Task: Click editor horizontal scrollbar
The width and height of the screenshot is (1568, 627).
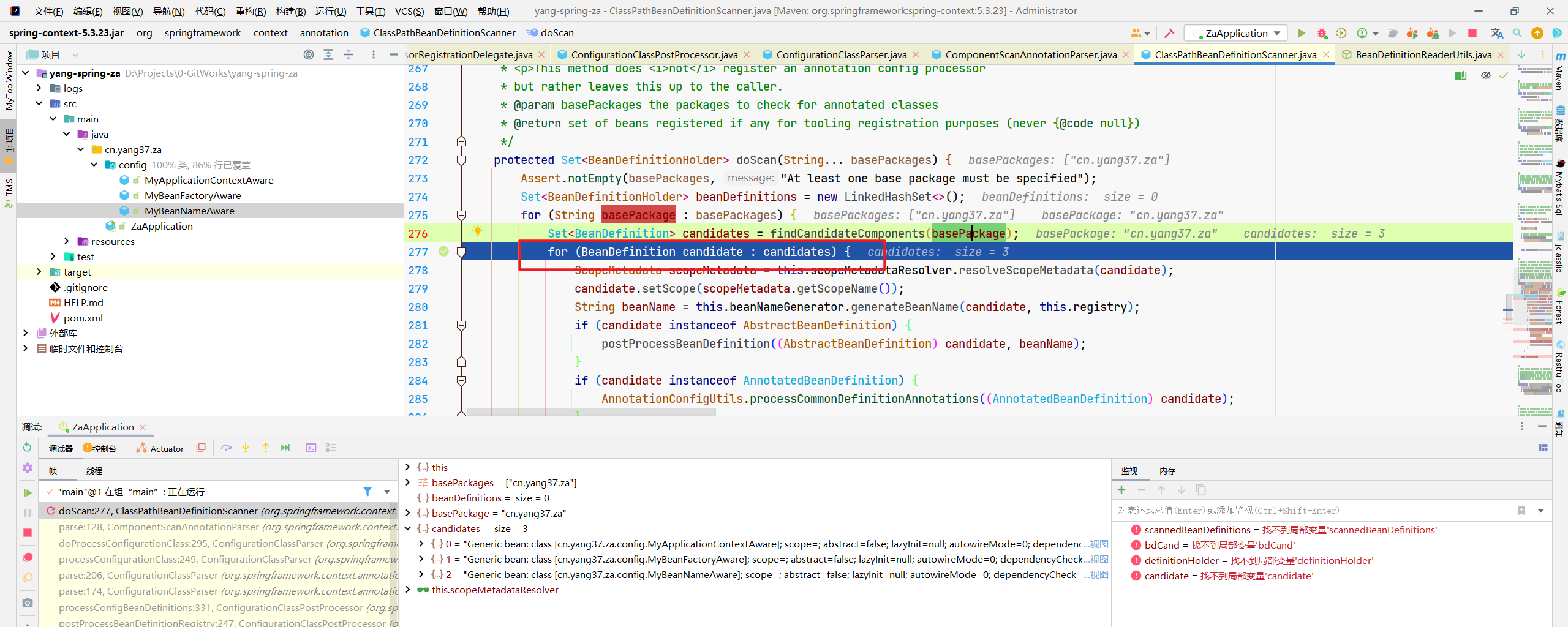Action: point(591,411)
